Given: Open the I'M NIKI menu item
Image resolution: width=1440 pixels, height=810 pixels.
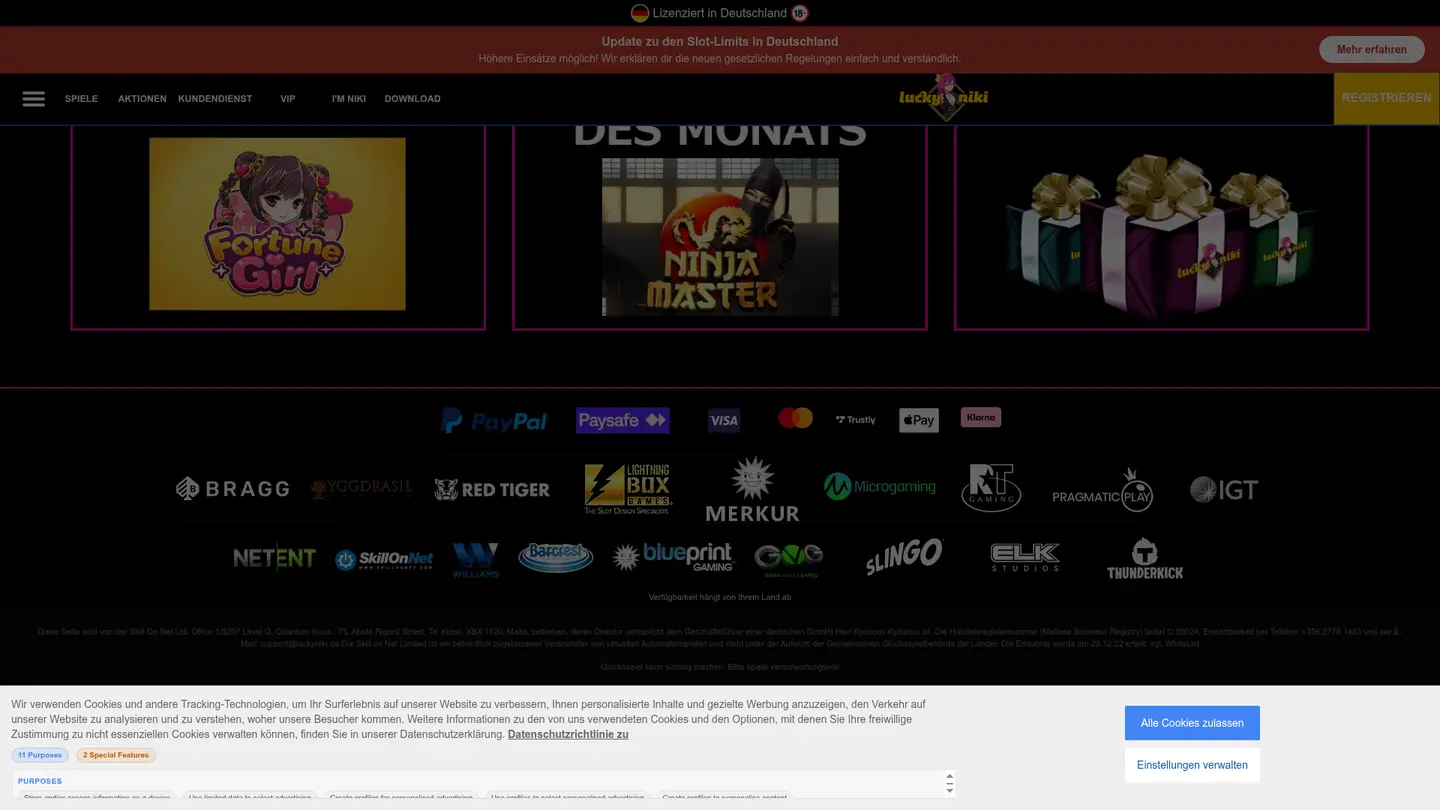Looking at the screenshot, I should pos(349,99).
